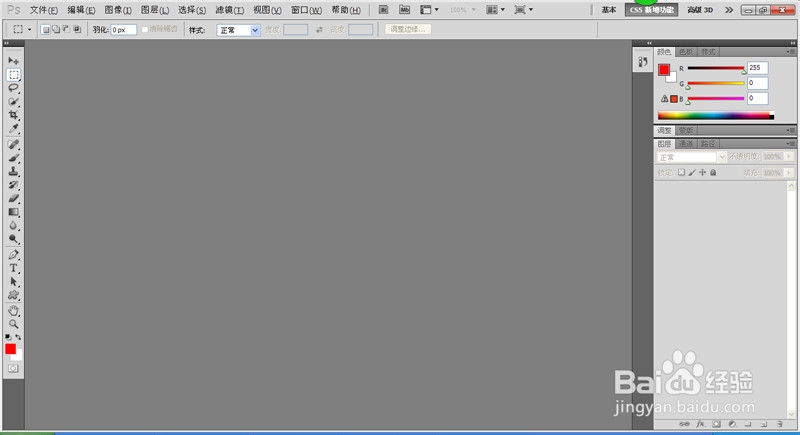Select the Zoom tool

[13, 324]
